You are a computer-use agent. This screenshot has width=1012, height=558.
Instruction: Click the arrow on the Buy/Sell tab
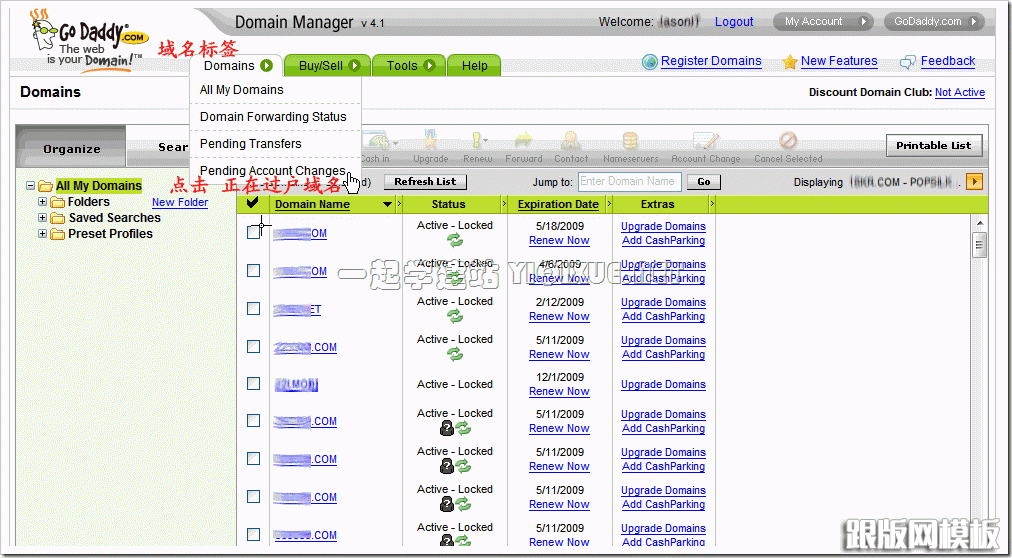coord(355,66)
